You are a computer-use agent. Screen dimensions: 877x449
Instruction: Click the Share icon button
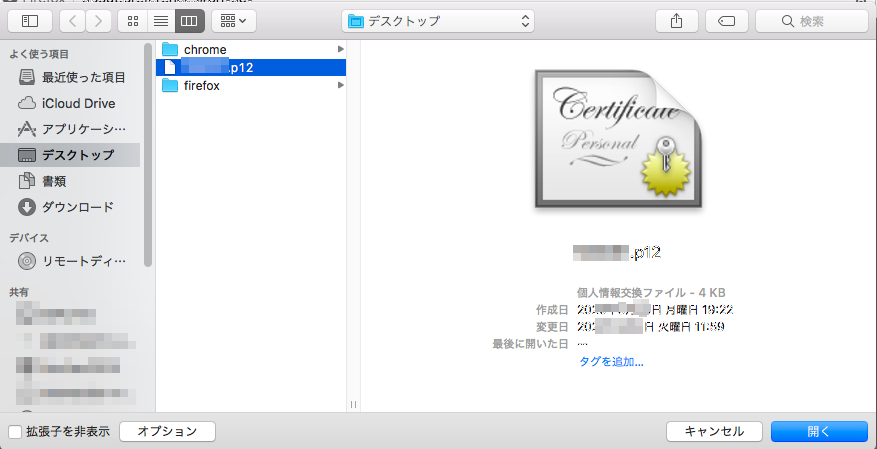[x=675, y=20]
